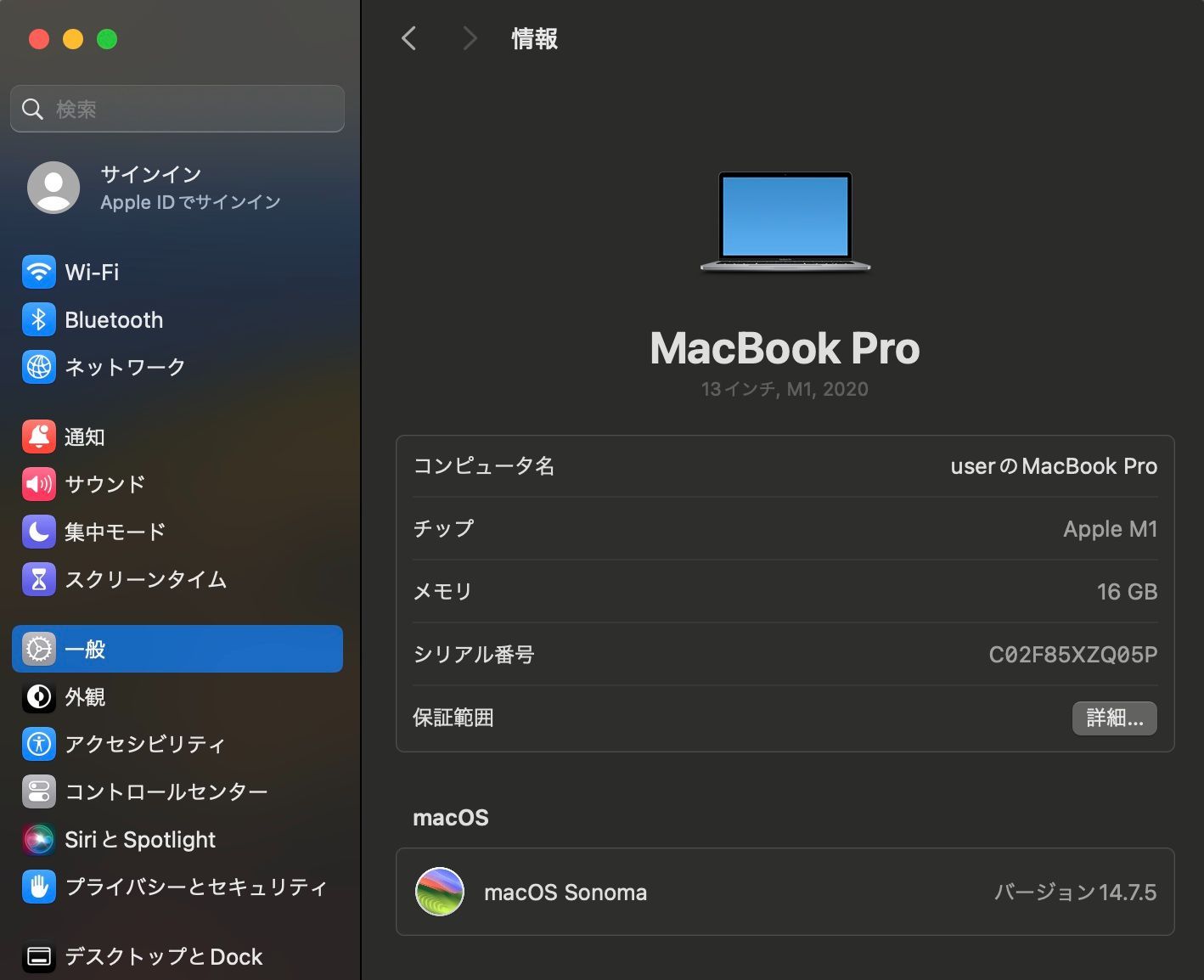1204x980 pixels.
Task: Open コントロールセンター icon
Action: coord(38,791)
